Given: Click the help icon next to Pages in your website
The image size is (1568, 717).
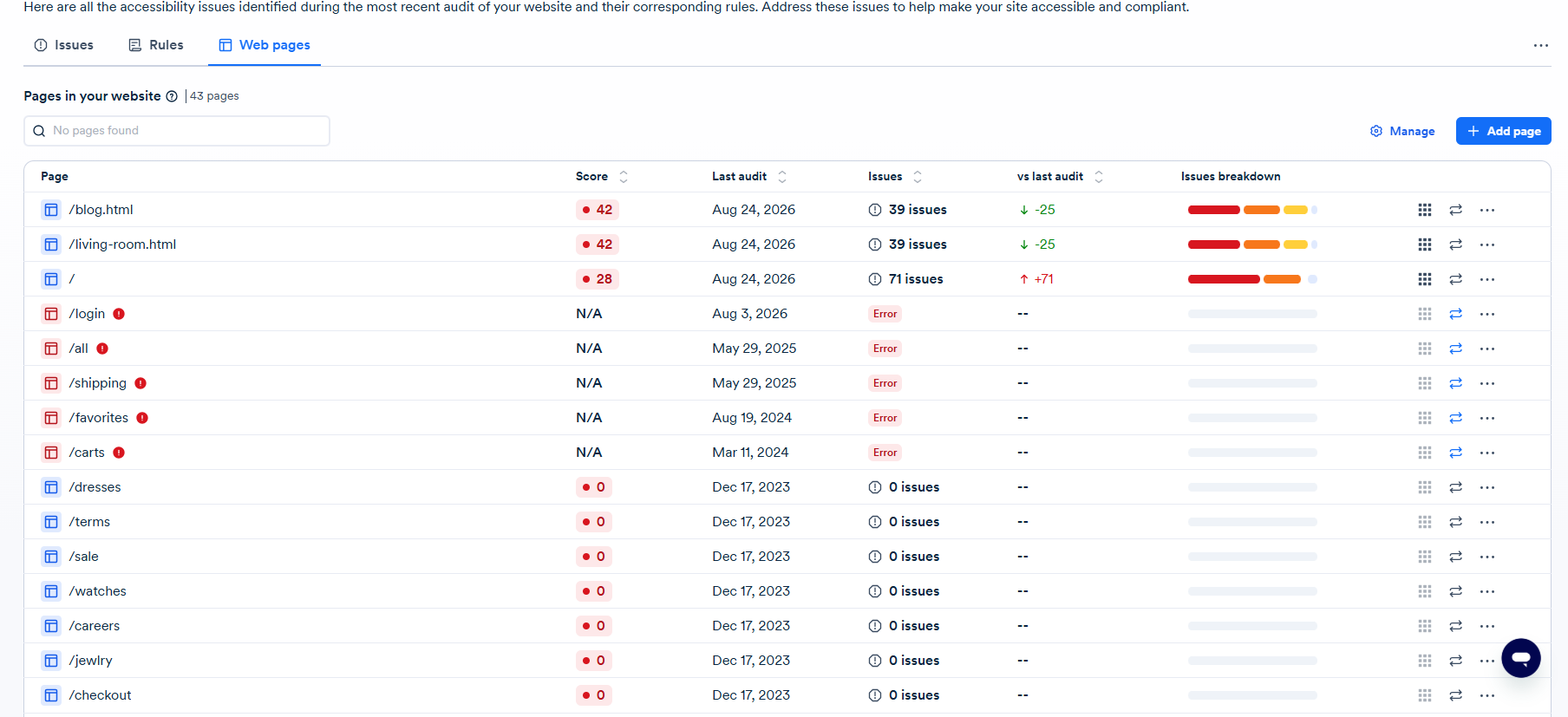Looking at the screenshot, I should [172, 96].
